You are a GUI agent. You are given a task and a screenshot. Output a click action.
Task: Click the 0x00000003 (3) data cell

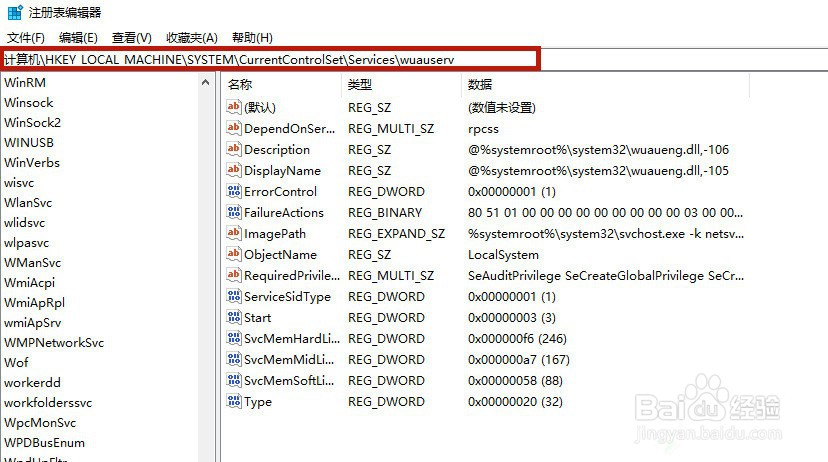click(x=512, y=318)
